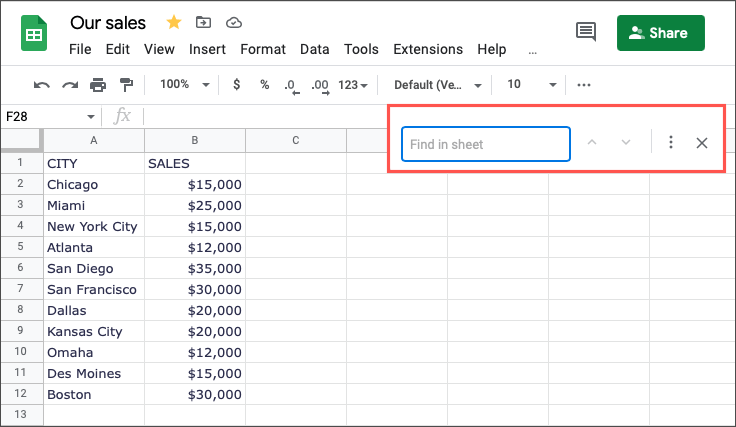Click the move to folder icon
The height and width of the screenshot is (427, 736).
tap(203, 22)
